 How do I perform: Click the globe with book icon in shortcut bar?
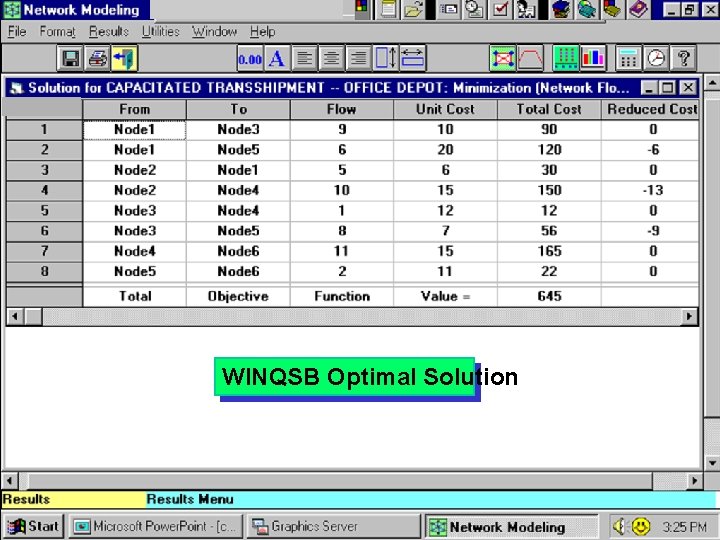coord(586,9)
